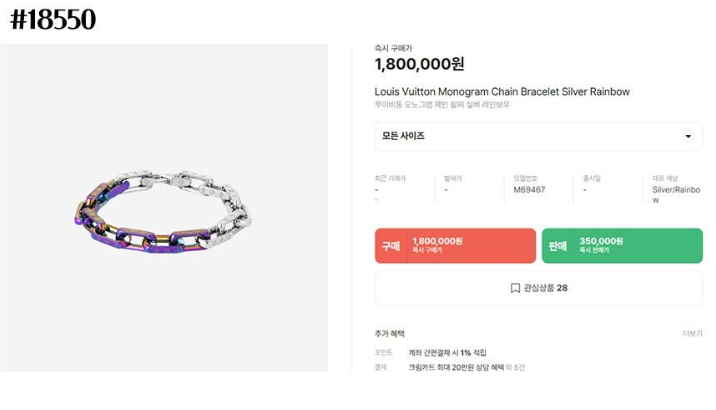Open the 모든 사이즈 dropdown arrow
Screen dimensions: 716x410
[x=688, y=136]
